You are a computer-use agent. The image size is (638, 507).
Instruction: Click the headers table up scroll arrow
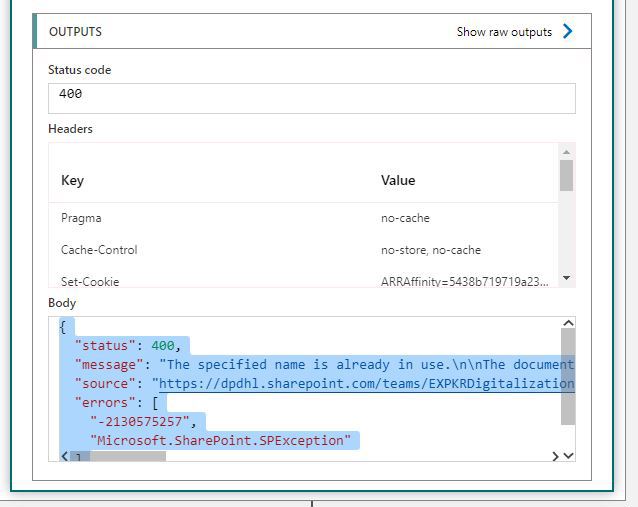(566, 152)
